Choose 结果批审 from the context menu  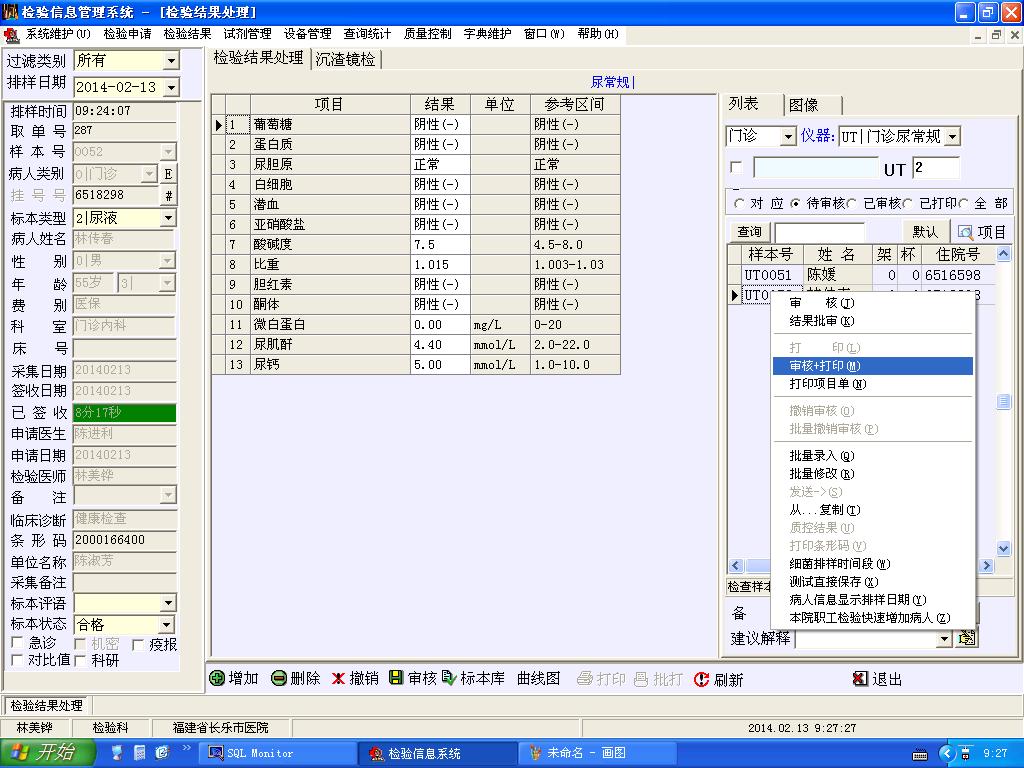872,321
